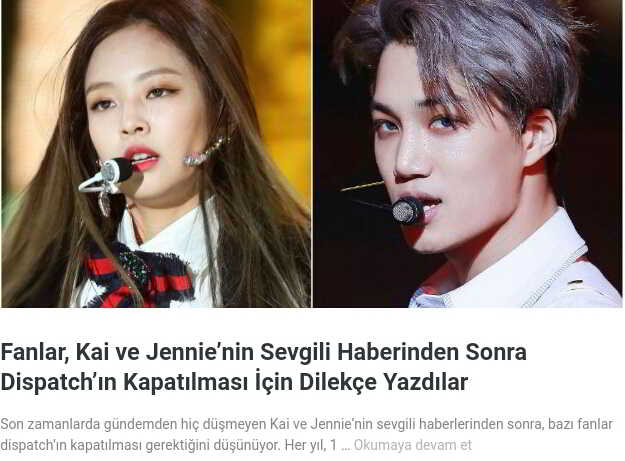Click the headset microphone in the right photo

click(407, 210)
